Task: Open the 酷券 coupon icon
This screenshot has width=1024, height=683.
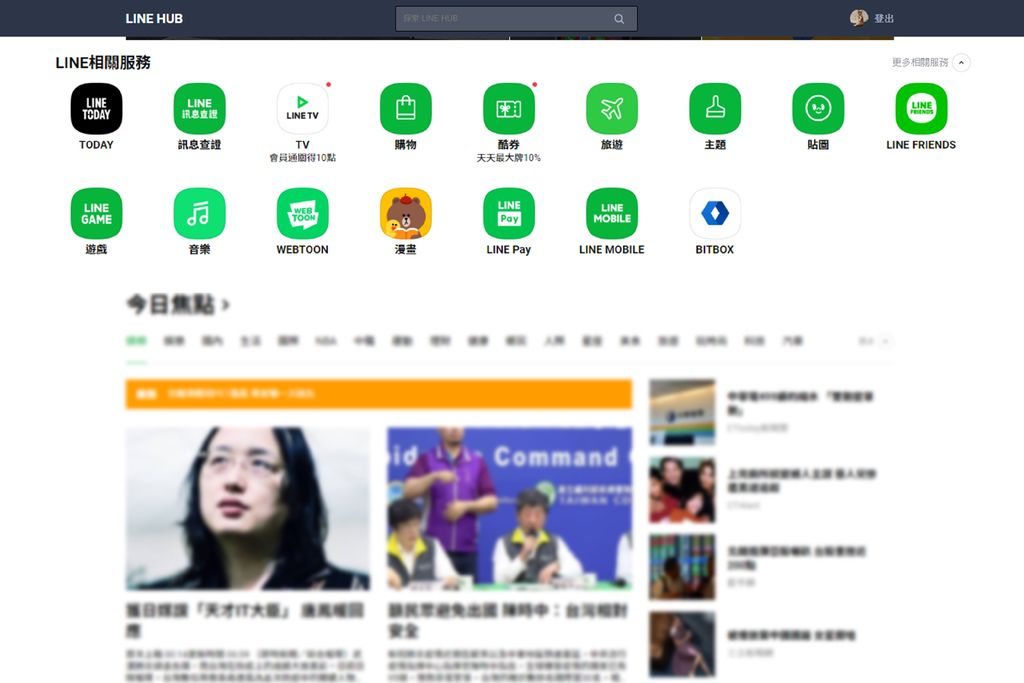Action: (x=509, y=108)
